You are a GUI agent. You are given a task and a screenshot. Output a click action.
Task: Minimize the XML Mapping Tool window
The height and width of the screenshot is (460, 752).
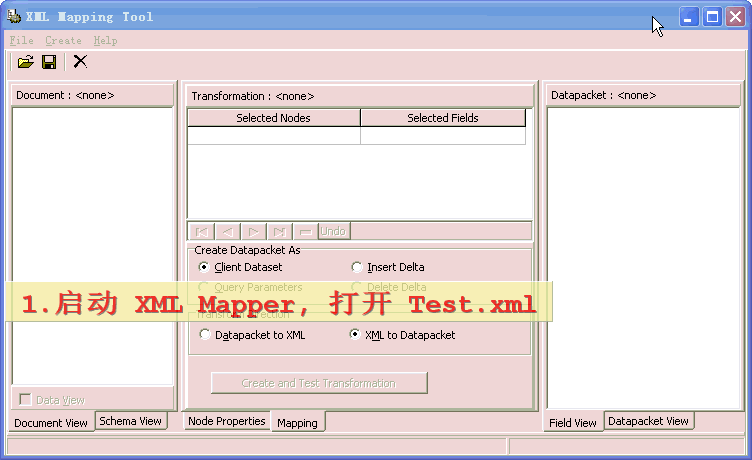point(689,17)
